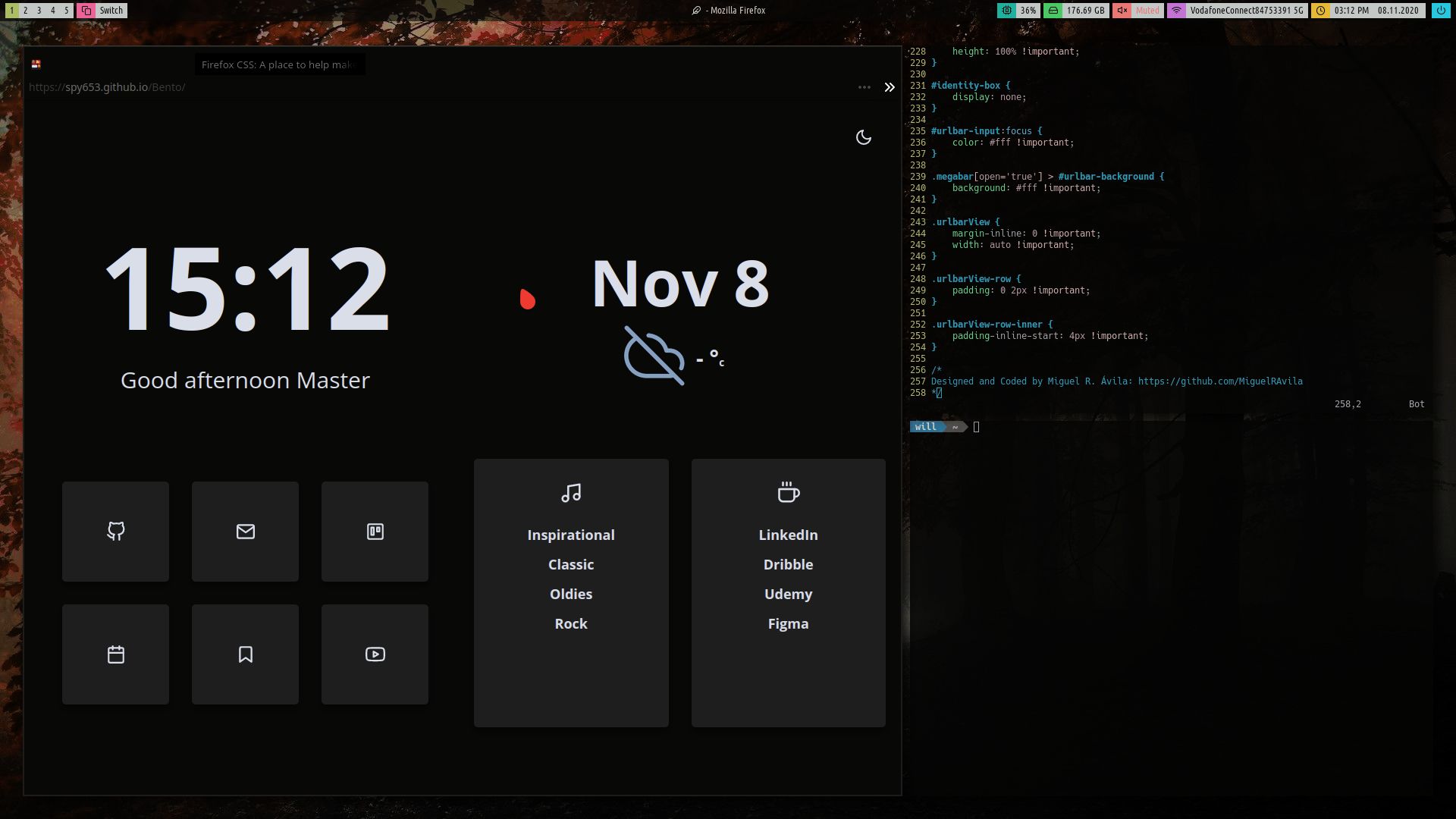Expand the toolbar overflow chevron
The image size is (1456, 819).
pos(890,87)
